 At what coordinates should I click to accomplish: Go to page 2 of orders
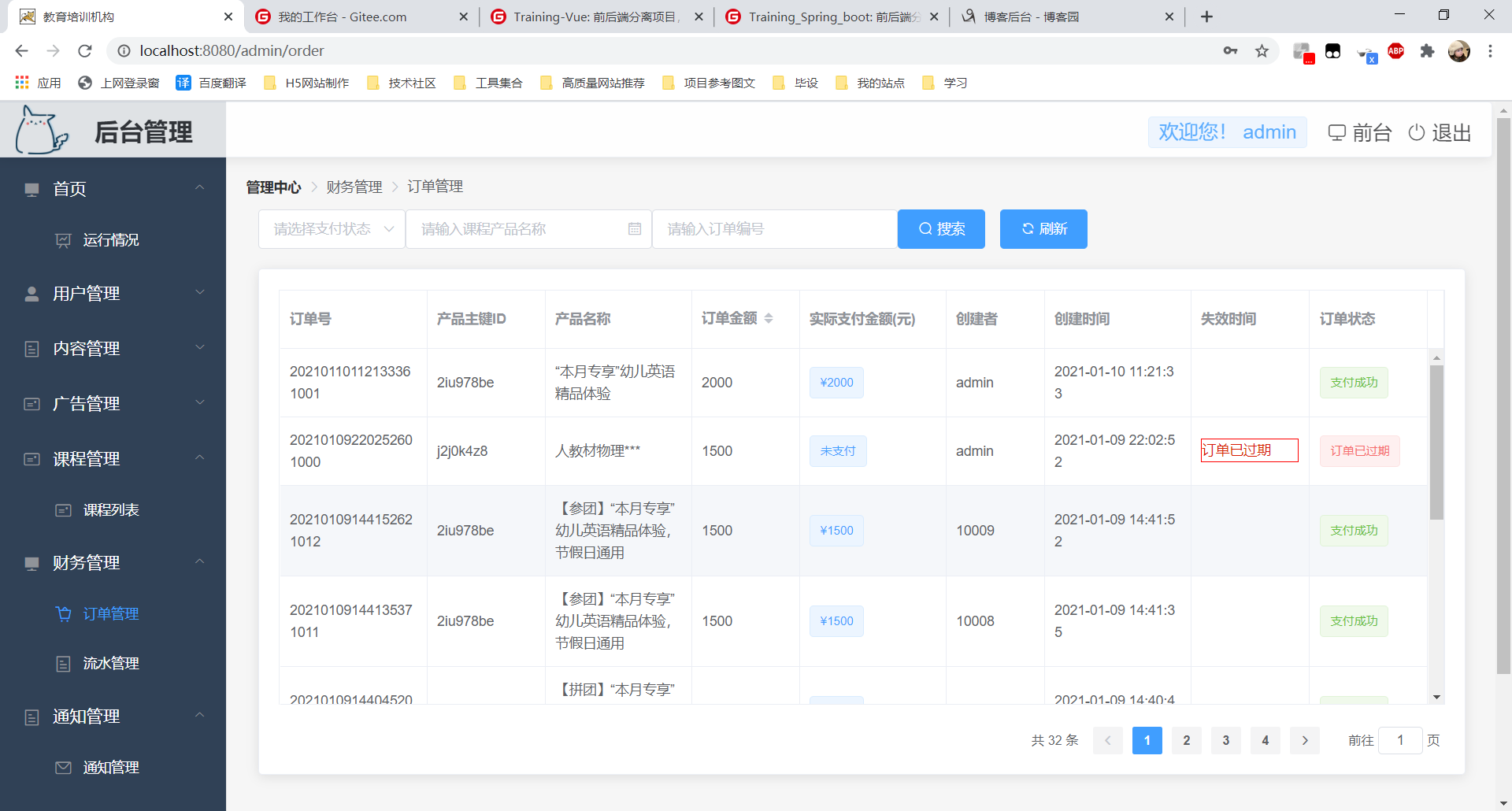coord(1187,740)
